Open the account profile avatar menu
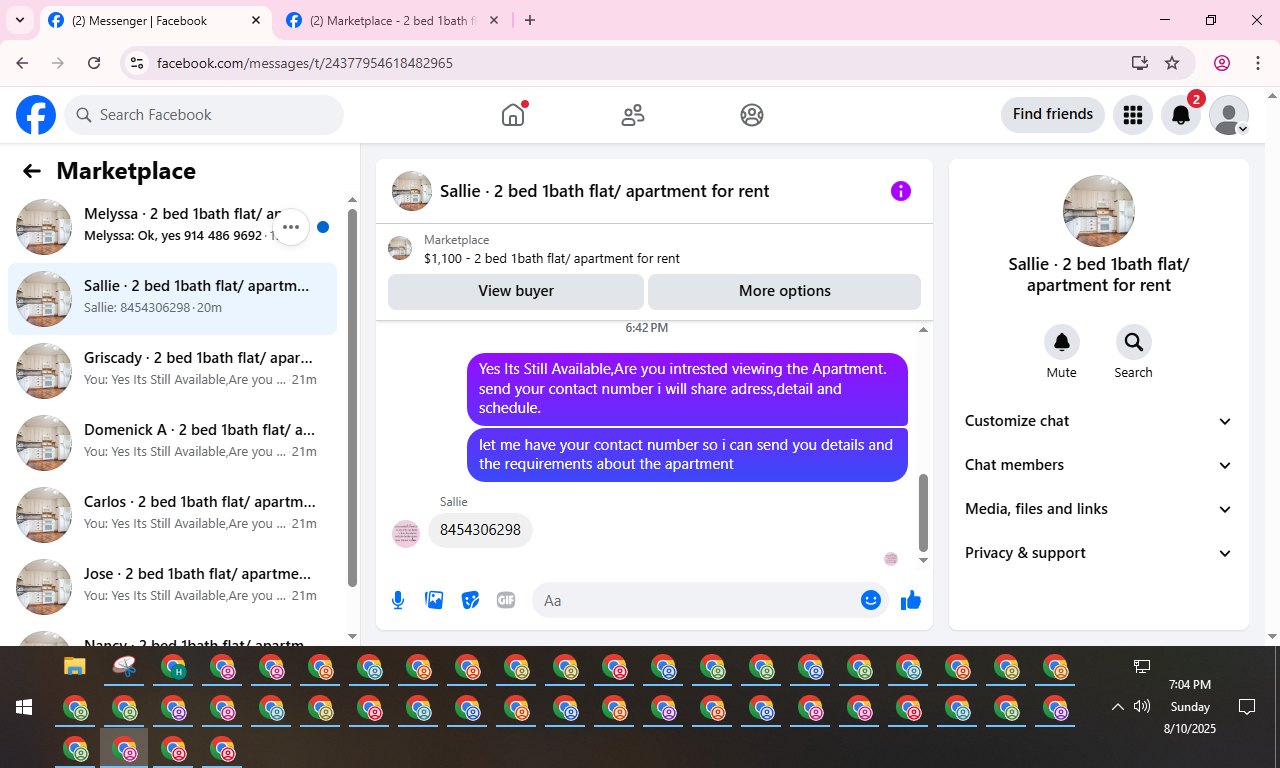The width and height of the screenshot is (1280, 768). pyautogui.click(x=1229, y=115)
